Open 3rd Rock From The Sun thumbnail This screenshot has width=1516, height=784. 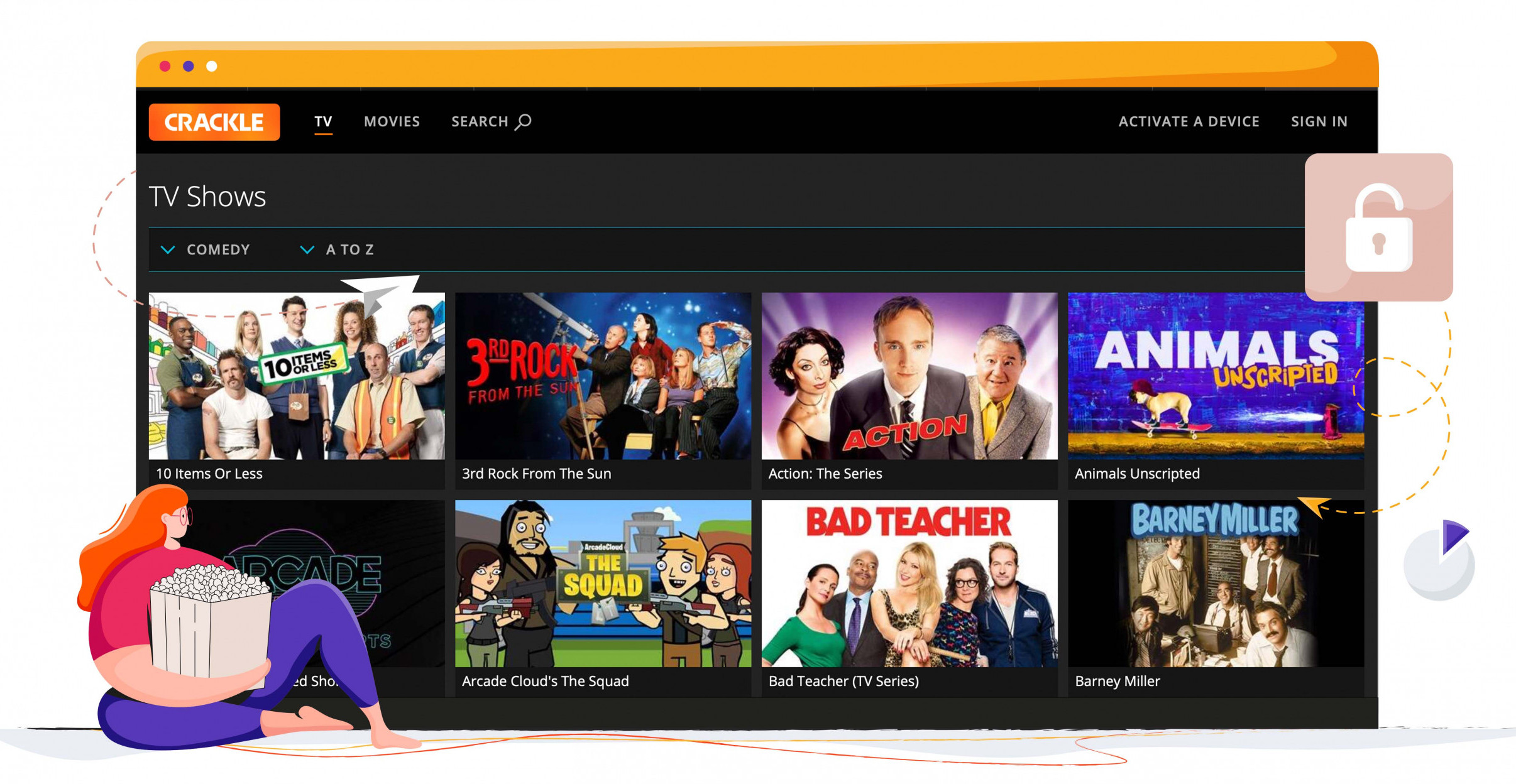click(603, 376)
